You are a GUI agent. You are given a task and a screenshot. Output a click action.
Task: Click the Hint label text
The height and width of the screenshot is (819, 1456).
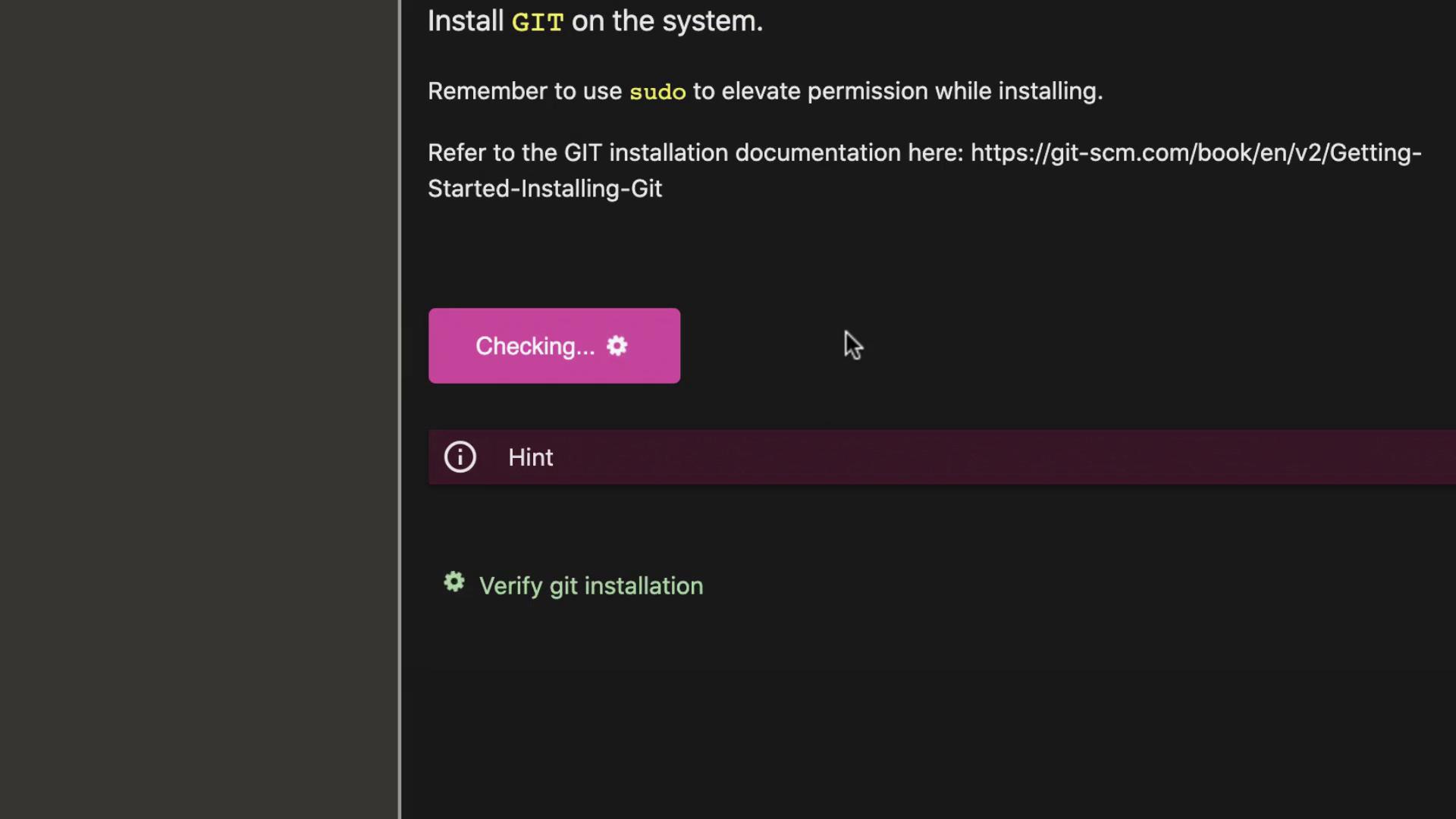point(530,457)
